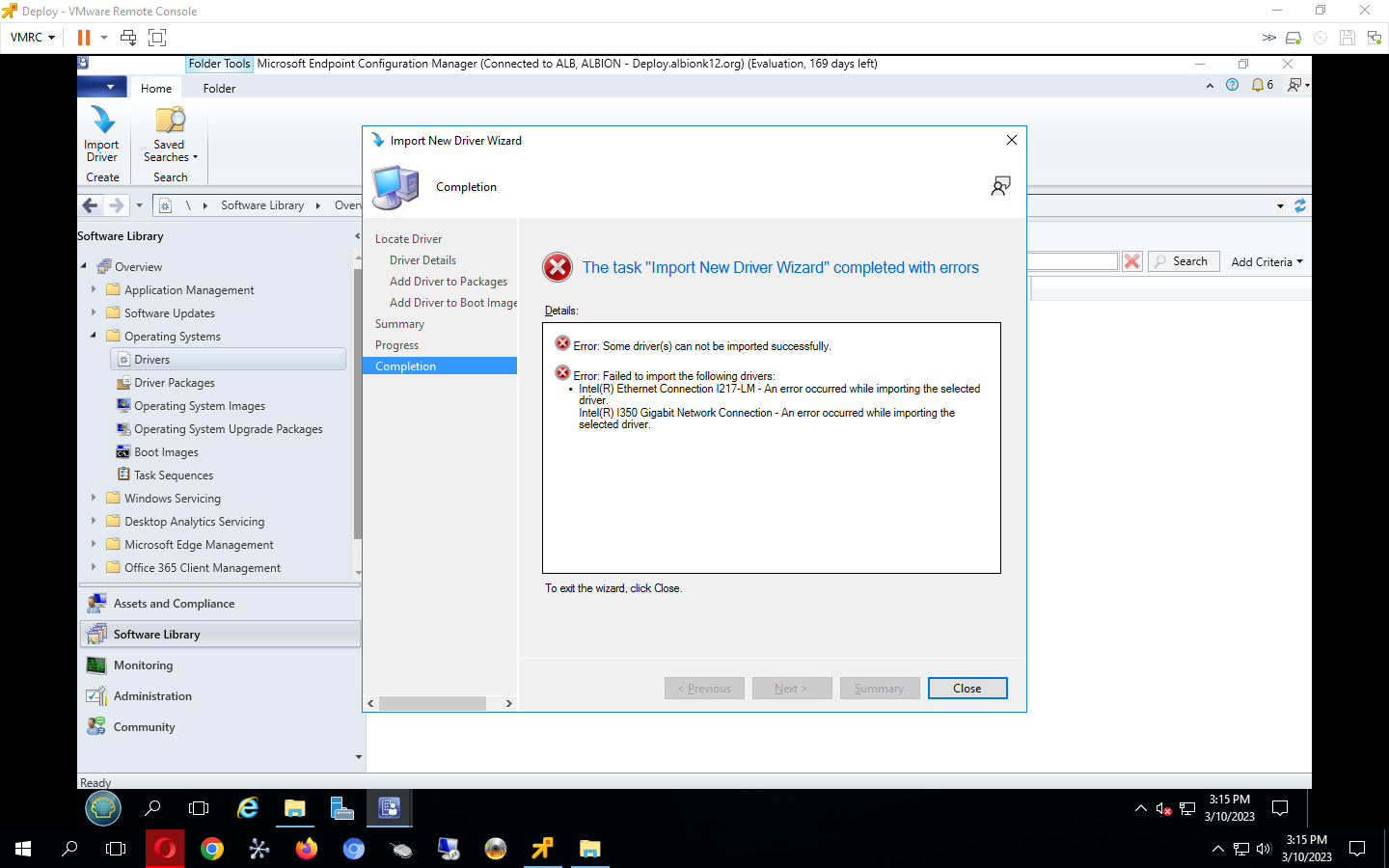
Task: Open Internet Explorer in guest taskbar
Action: pos(248,808)
